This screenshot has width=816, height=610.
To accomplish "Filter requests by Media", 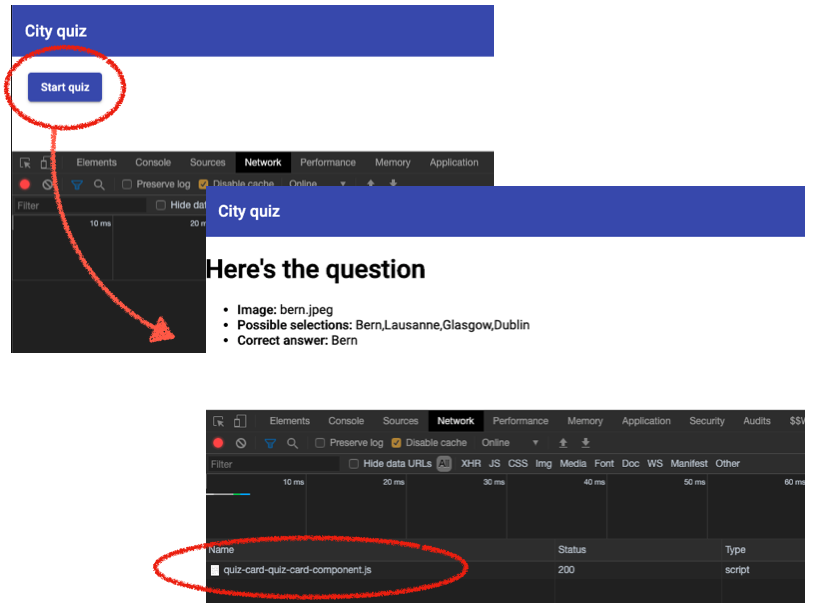I will click(573, 463).
